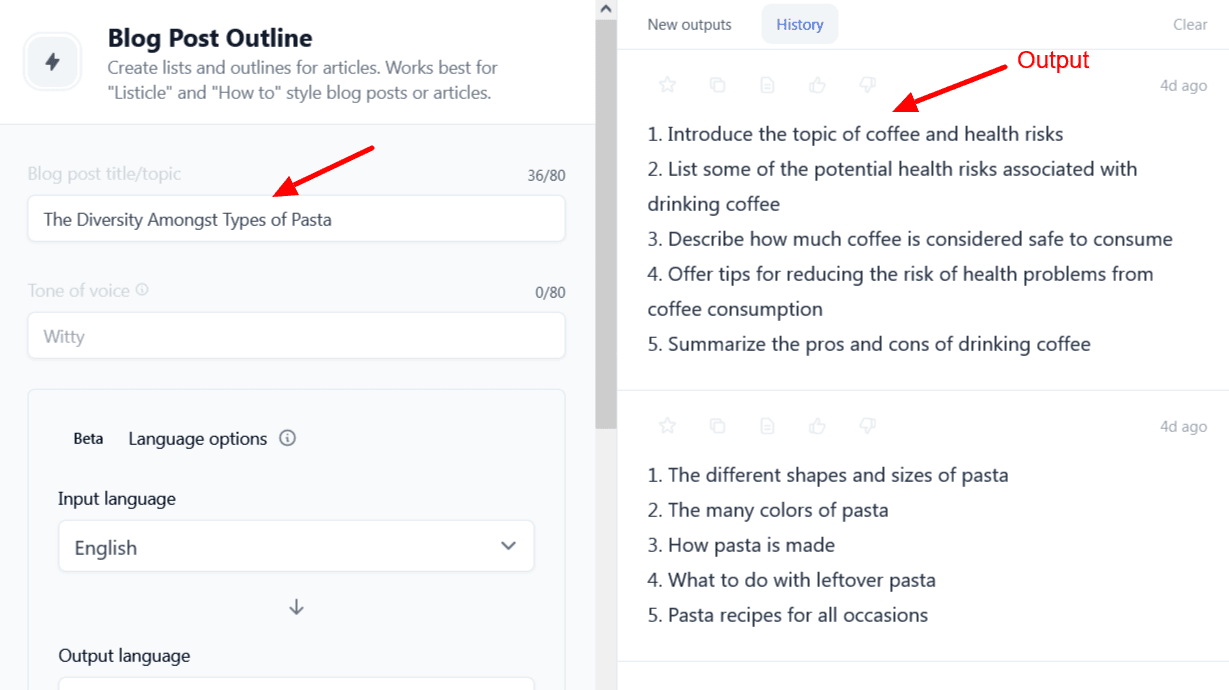The height and width of the screenshot is (690, 1229).
Task: Click the lightning bolt template icon
Action: coord(53,62)
